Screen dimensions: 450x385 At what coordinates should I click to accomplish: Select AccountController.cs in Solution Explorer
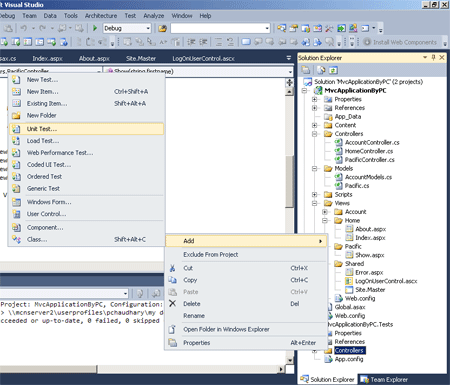(372, 143)
